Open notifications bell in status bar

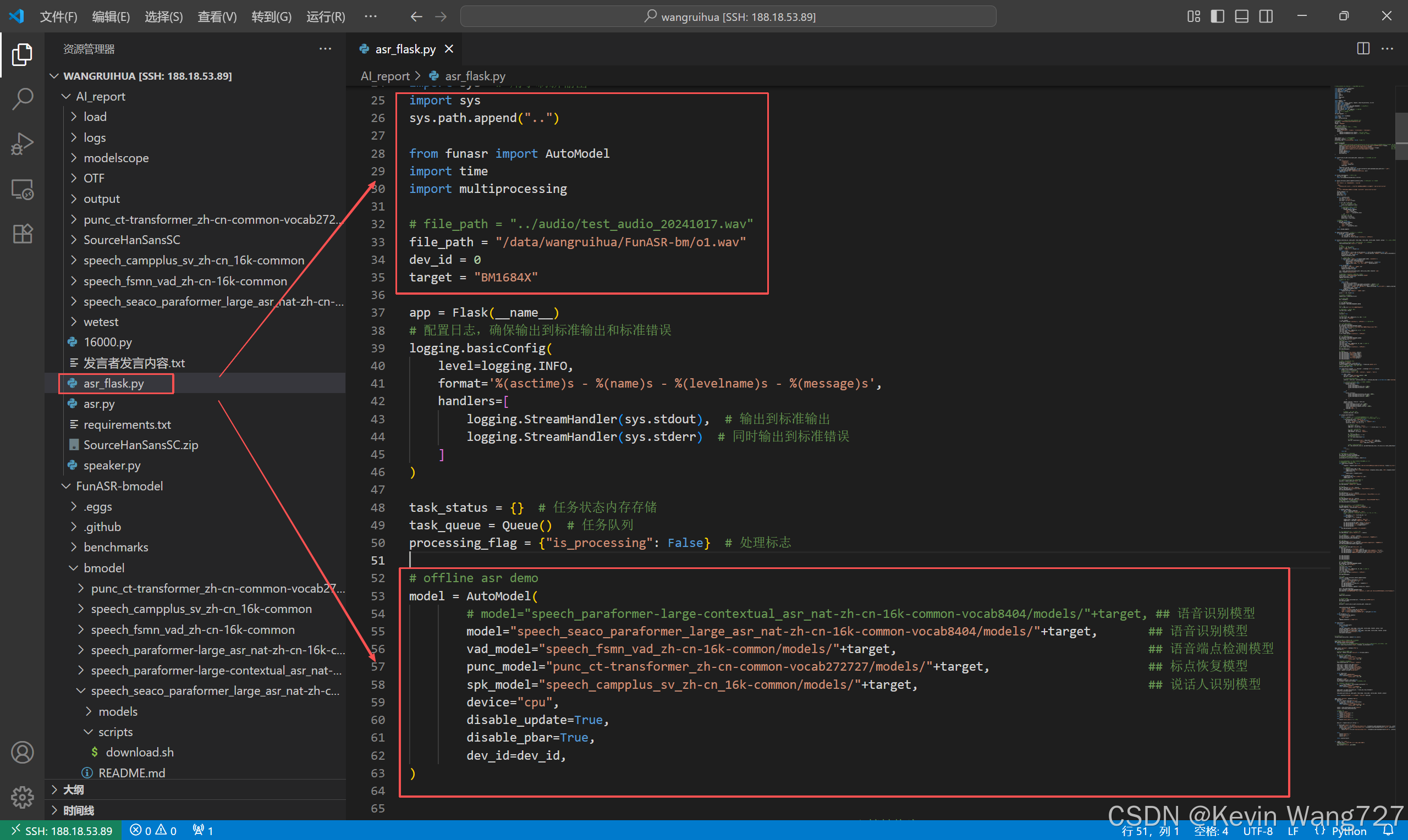[1388, 830]
